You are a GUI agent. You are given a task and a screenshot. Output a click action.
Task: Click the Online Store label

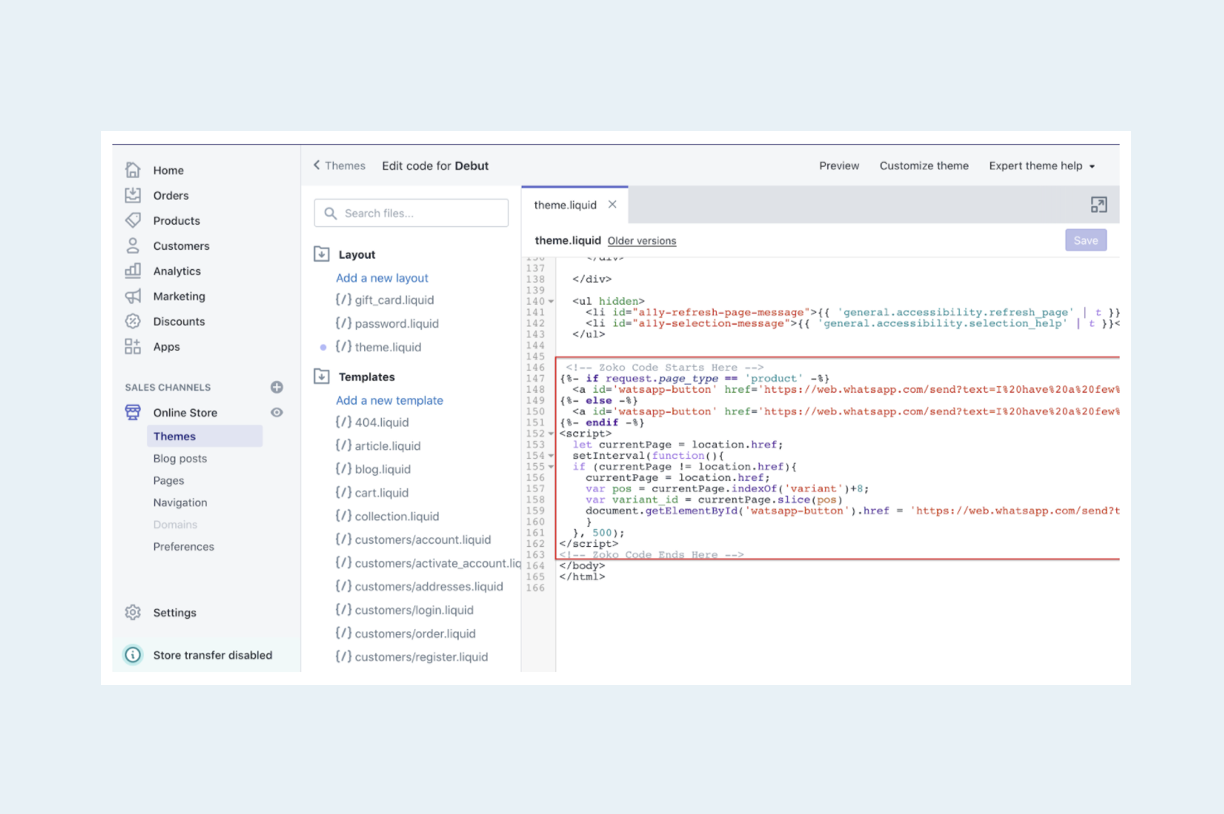[185, 412]
